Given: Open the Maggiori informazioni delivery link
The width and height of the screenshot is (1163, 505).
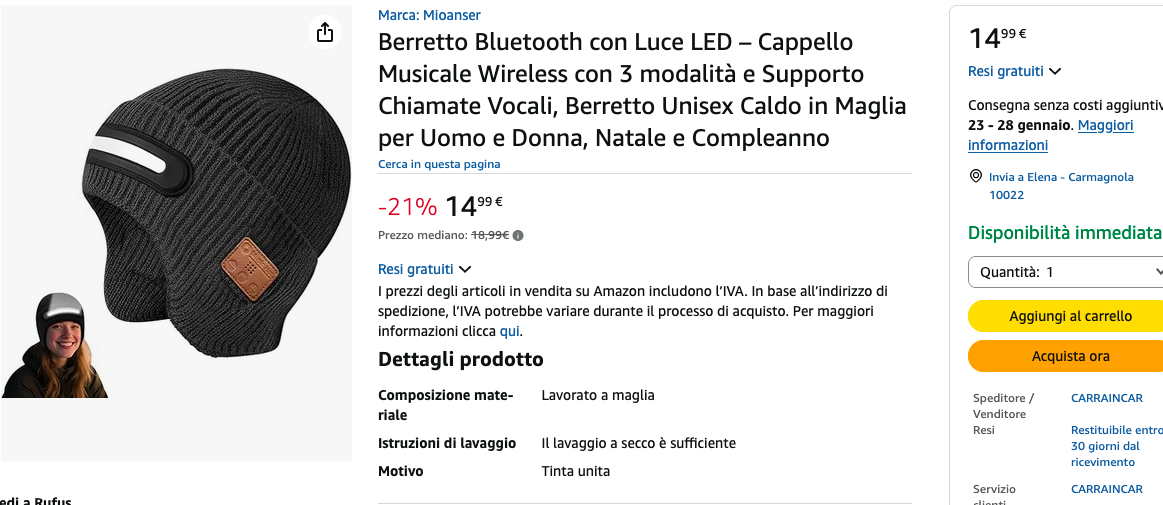Looking at the screenshot, I should coord(1050,135).
